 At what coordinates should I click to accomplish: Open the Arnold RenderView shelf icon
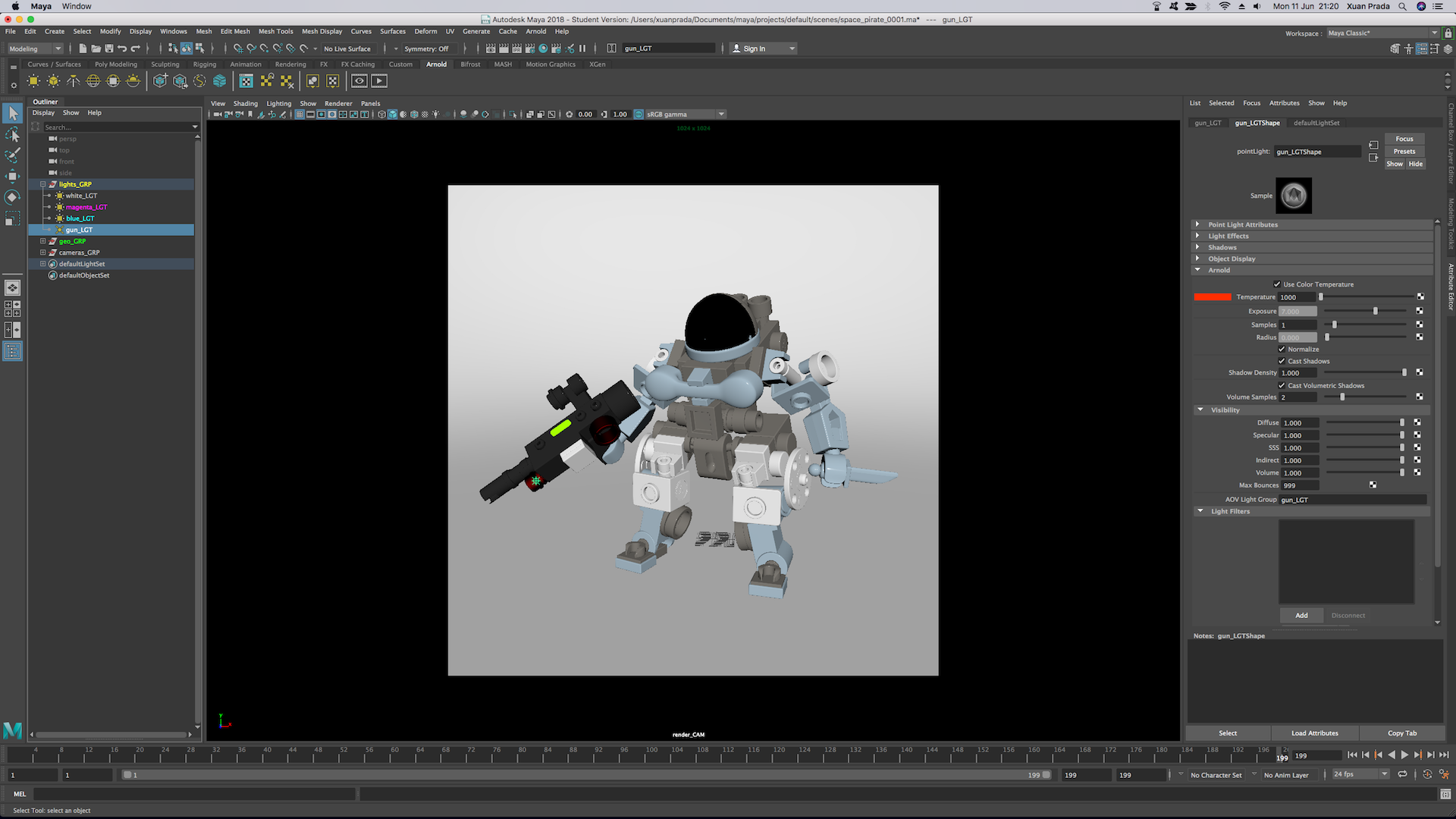359,80
